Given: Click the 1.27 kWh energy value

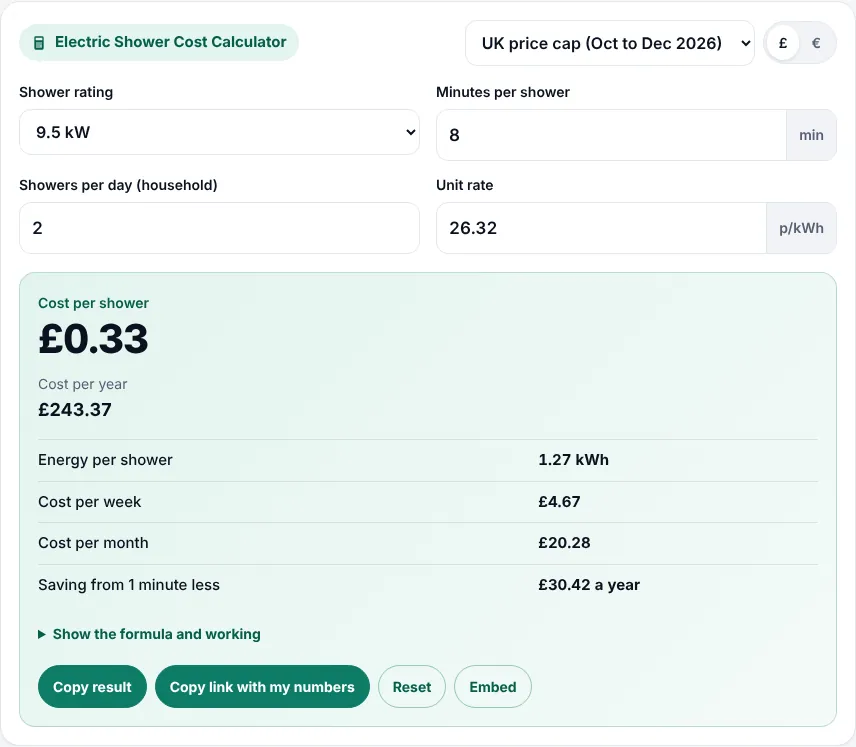Looking at the screenshot, I should point(573,460).
